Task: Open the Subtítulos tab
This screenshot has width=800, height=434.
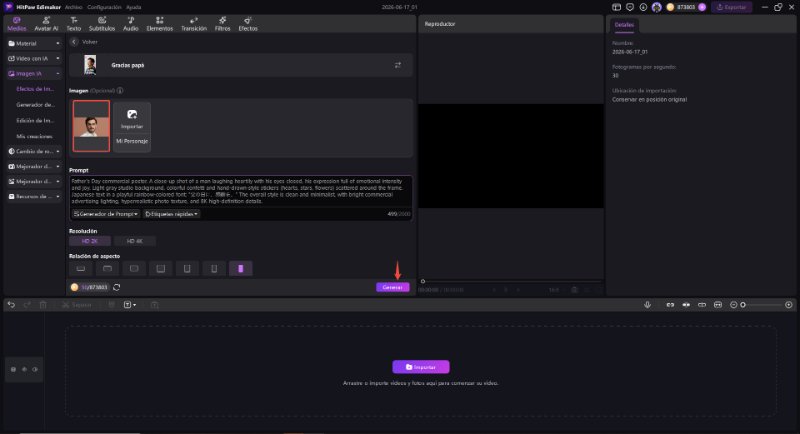Action: [x=102, y=24]
